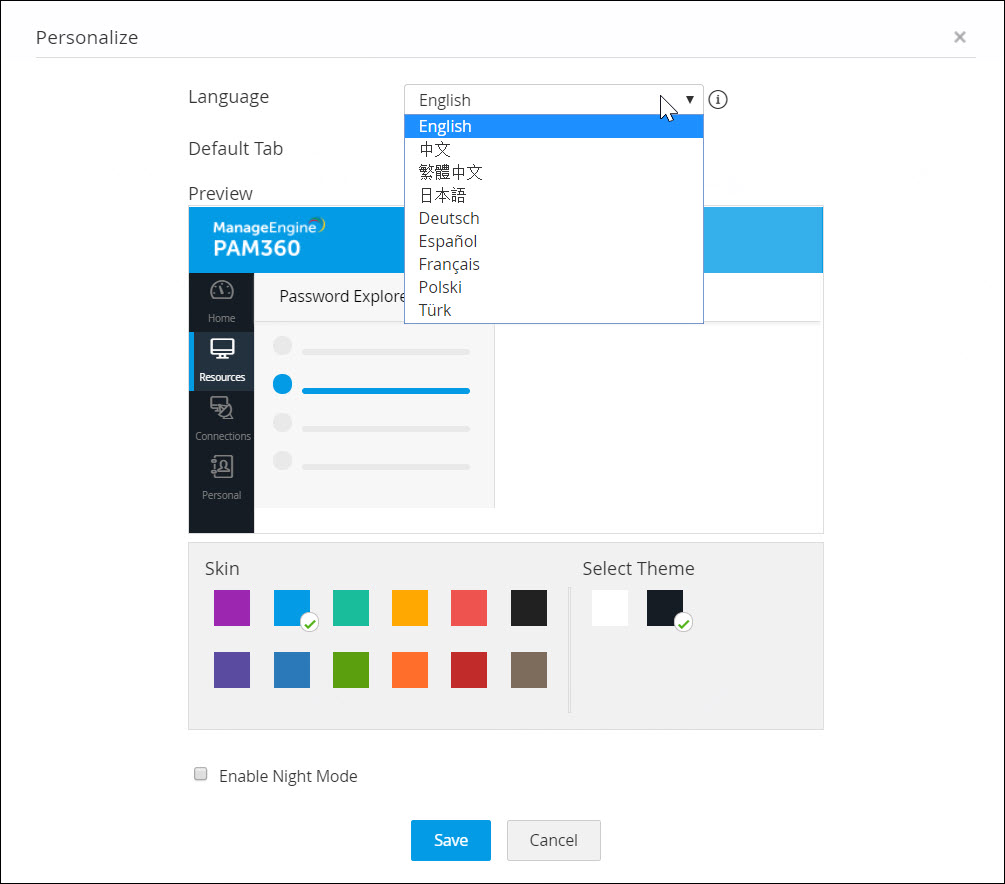Pick Français from the language list
The width and height of the screenshot is (1005, 884).
tap(554, 265)
